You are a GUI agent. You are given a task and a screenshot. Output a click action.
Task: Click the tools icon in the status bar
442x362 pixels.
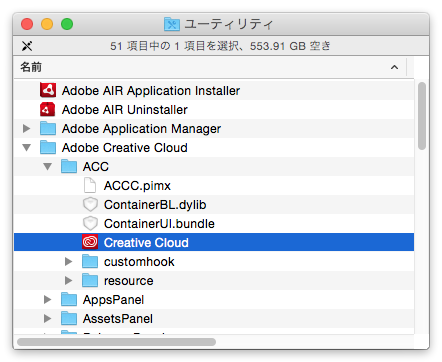pyautogui.click(x=27, y=46)
